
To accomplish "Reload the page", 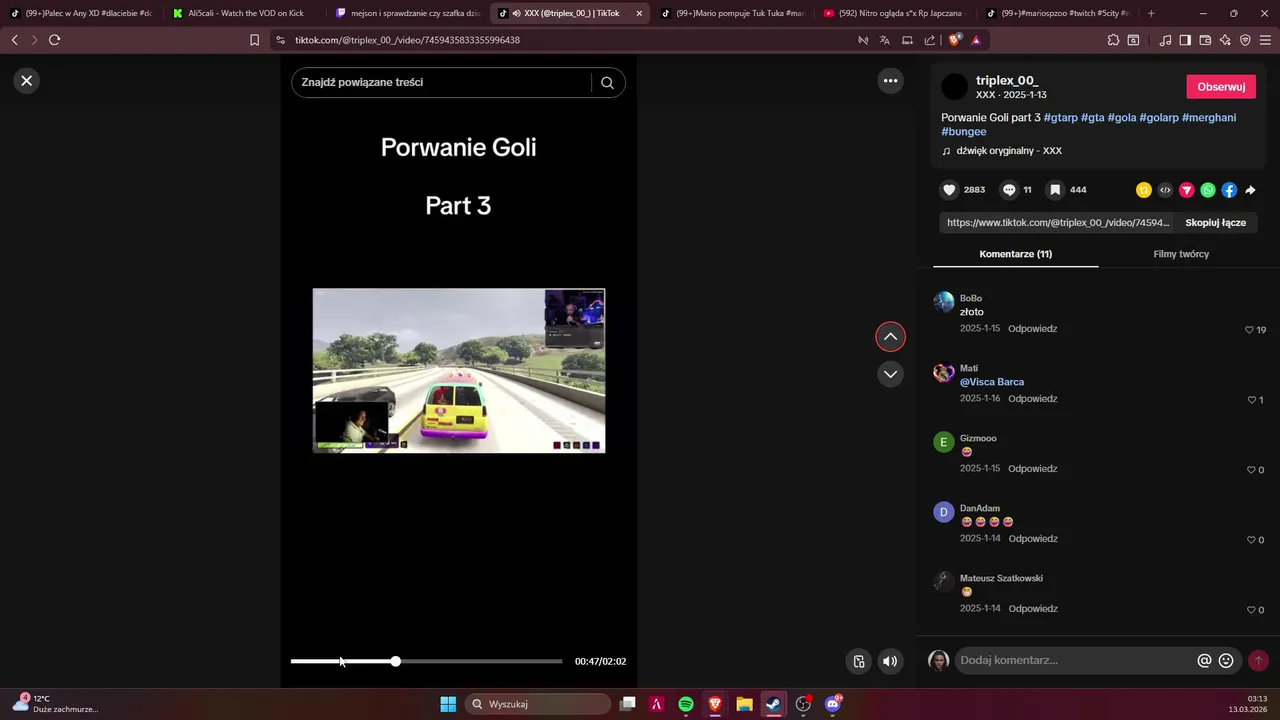I will point(54,40).
